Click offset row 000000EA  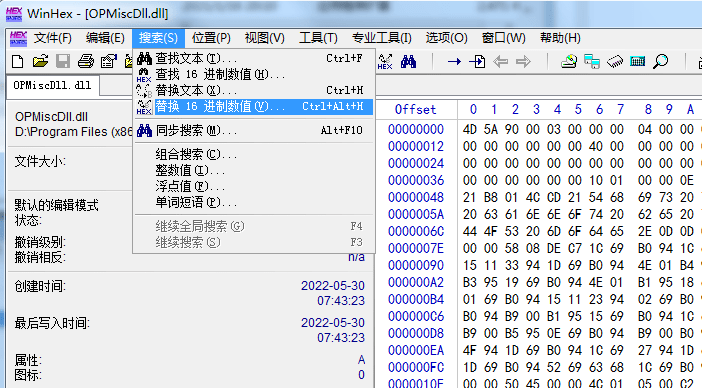416,350
